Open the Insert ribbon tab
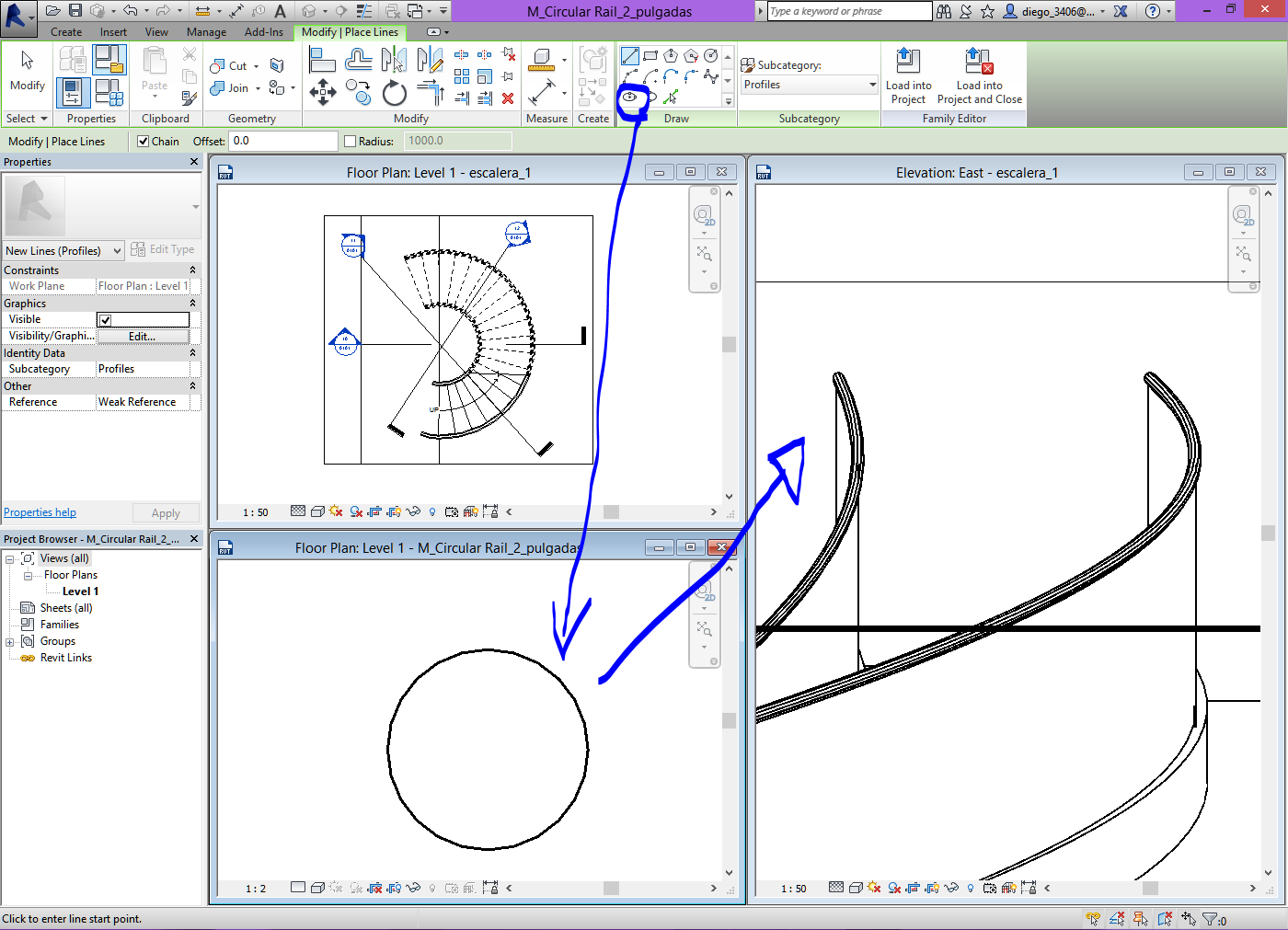This screenshot has height=930, width=1288. 113,32
